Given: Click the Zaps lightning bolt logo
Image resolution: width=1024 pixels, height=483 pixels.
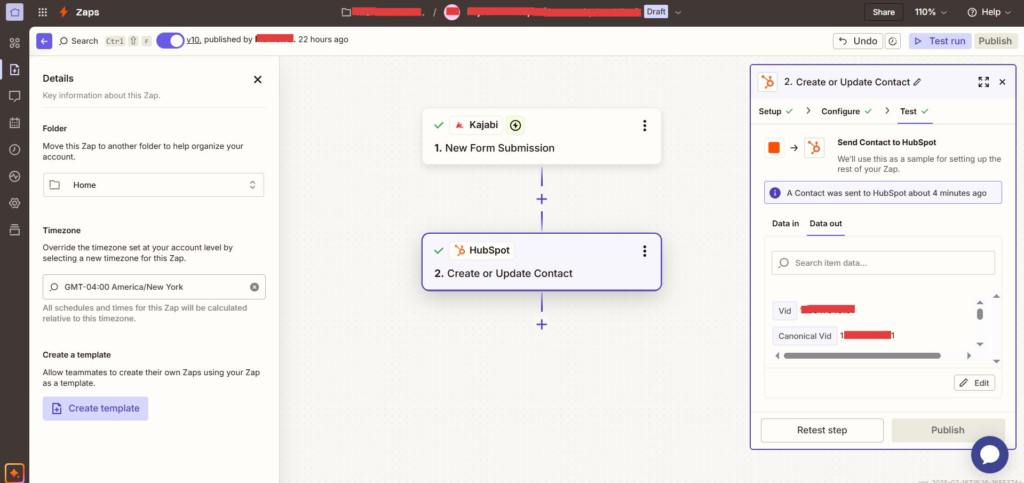Looking at the screenshot, I should tap(63, 12).
